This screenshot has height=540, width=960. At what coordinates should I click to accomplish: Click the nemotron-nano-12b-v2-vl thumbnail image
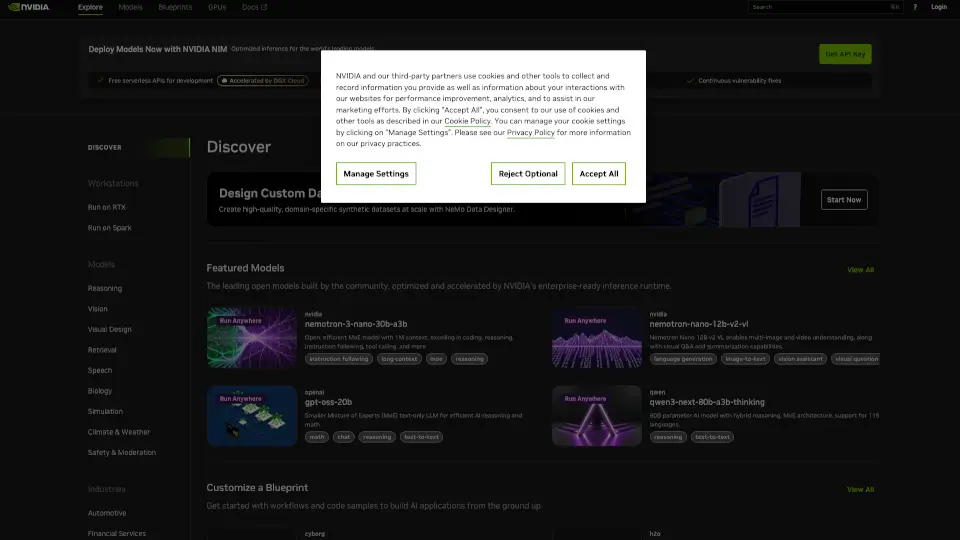598,338
